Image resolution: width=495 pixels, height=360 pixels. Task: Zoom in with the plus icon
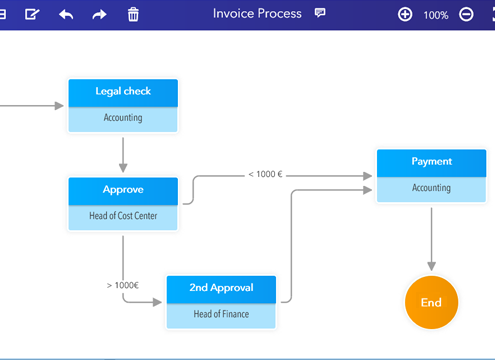pos(405,15)
